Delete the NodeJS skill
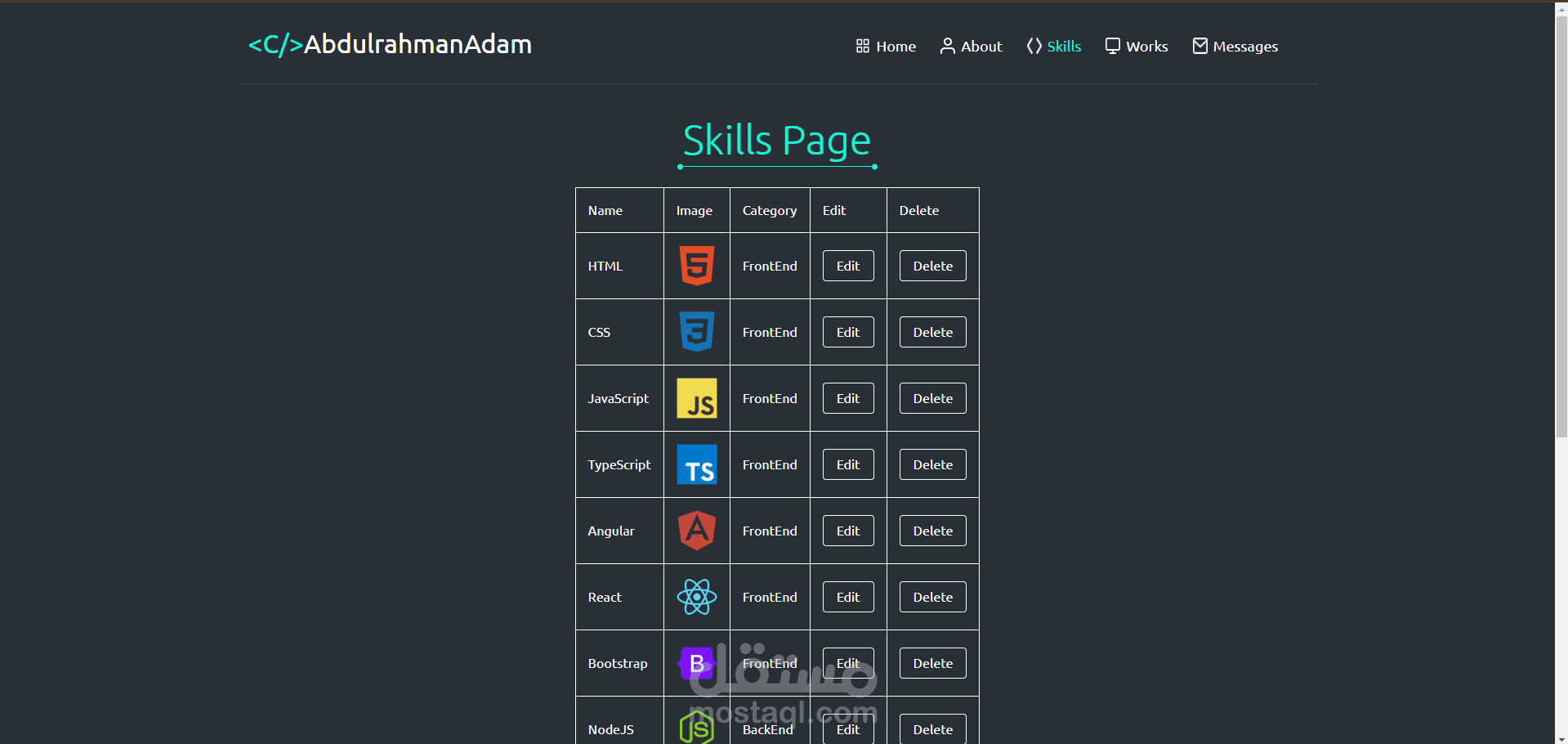1568x744 pixels. [933, 728]
